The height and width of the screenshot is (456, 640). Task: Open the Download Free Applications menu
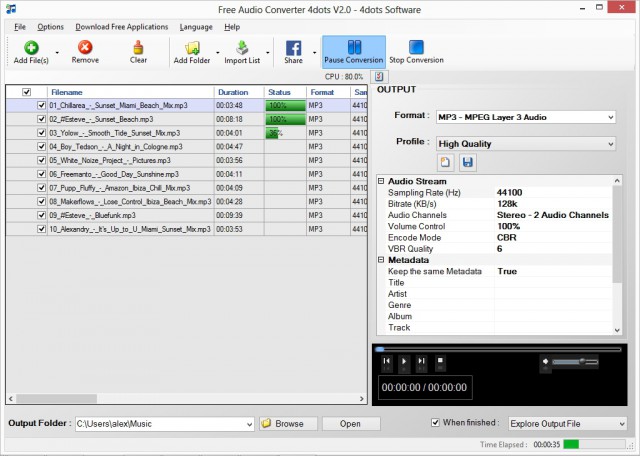tap(122, 27)
